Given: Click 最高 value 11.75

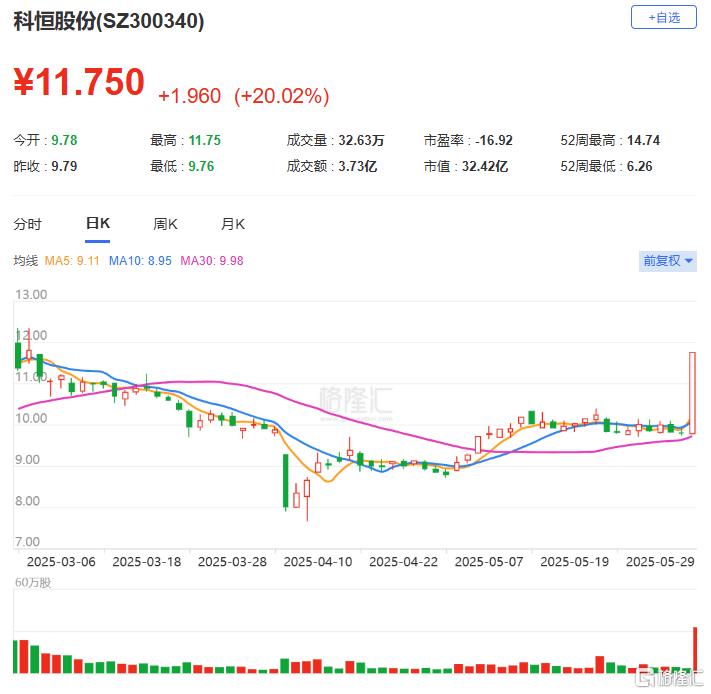Looking at the screenshot, I should coord(205,140).
